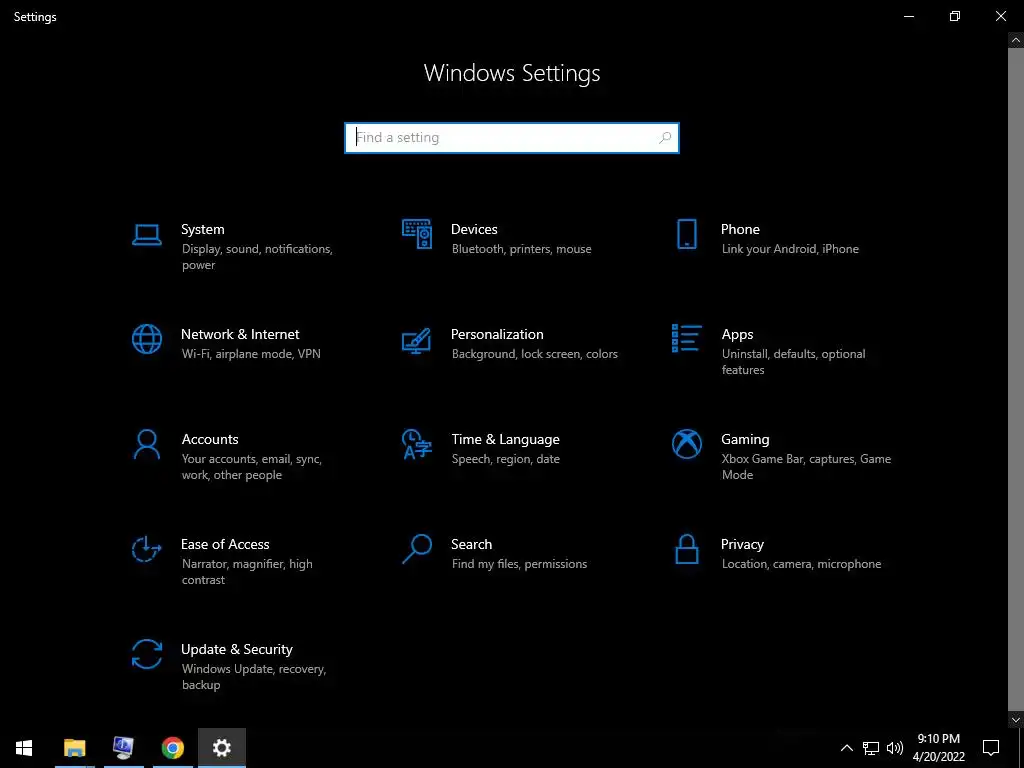
Task: Launch File Explorer from the taskbar
Action: [x=74, y=748]
